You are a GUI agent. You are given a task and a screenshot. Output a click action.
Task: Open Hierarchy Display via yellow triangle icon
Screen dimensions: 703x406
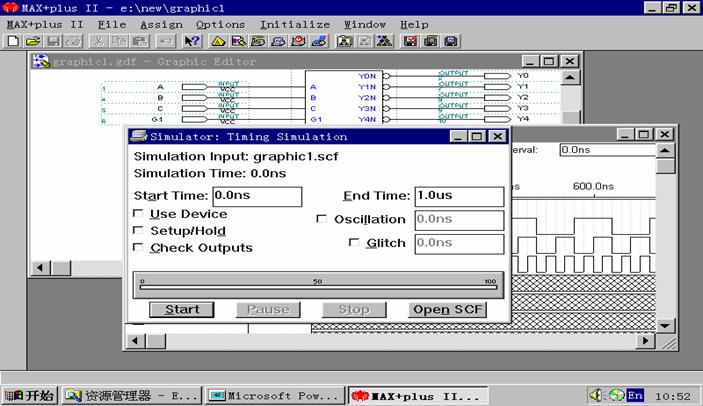point(218,41)
